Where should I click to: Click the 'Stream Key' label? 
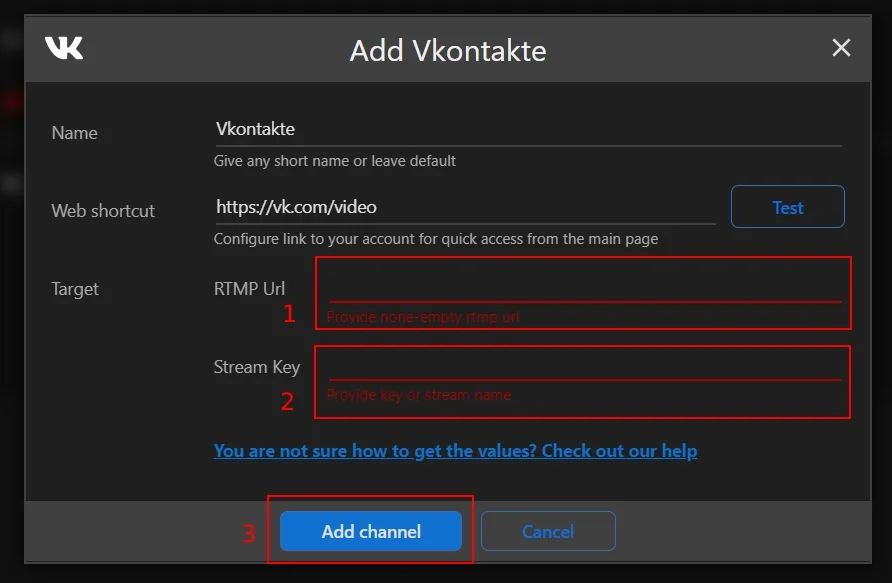click(257, 367)
